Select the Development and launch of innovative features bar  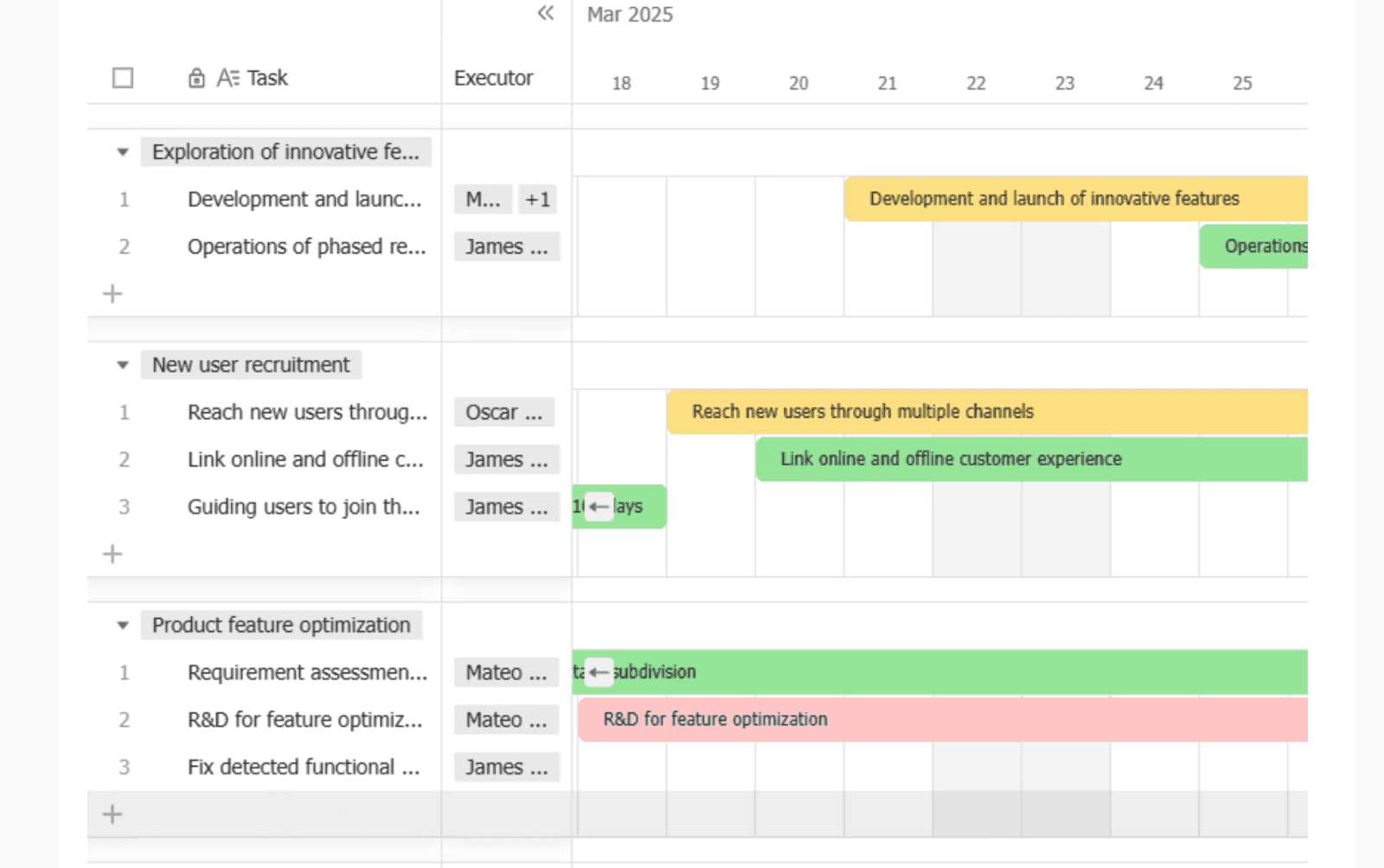[1054, 199]
